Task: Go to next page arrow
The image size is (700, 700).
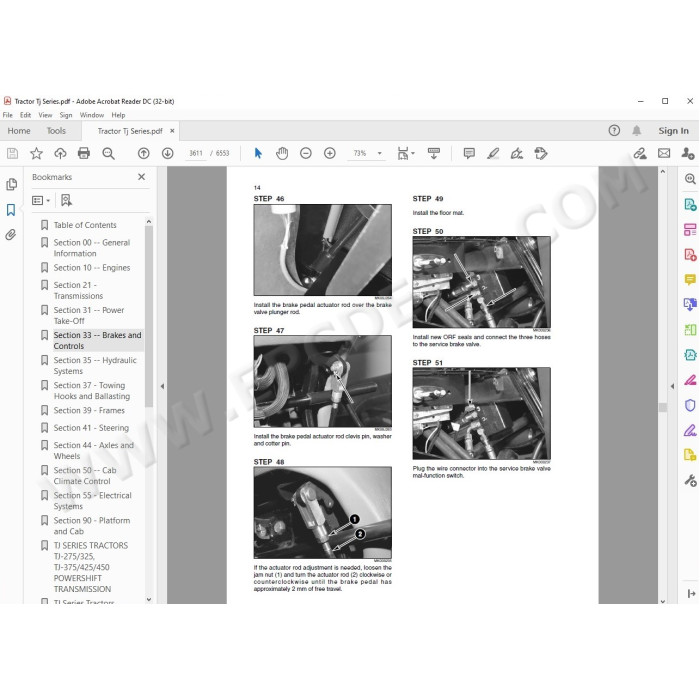Action: 168,154
